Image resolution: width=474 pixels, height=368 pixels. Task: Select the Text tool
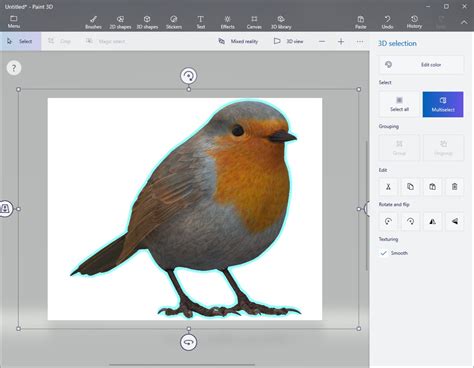pyautogui.click(x=201, y=22)
